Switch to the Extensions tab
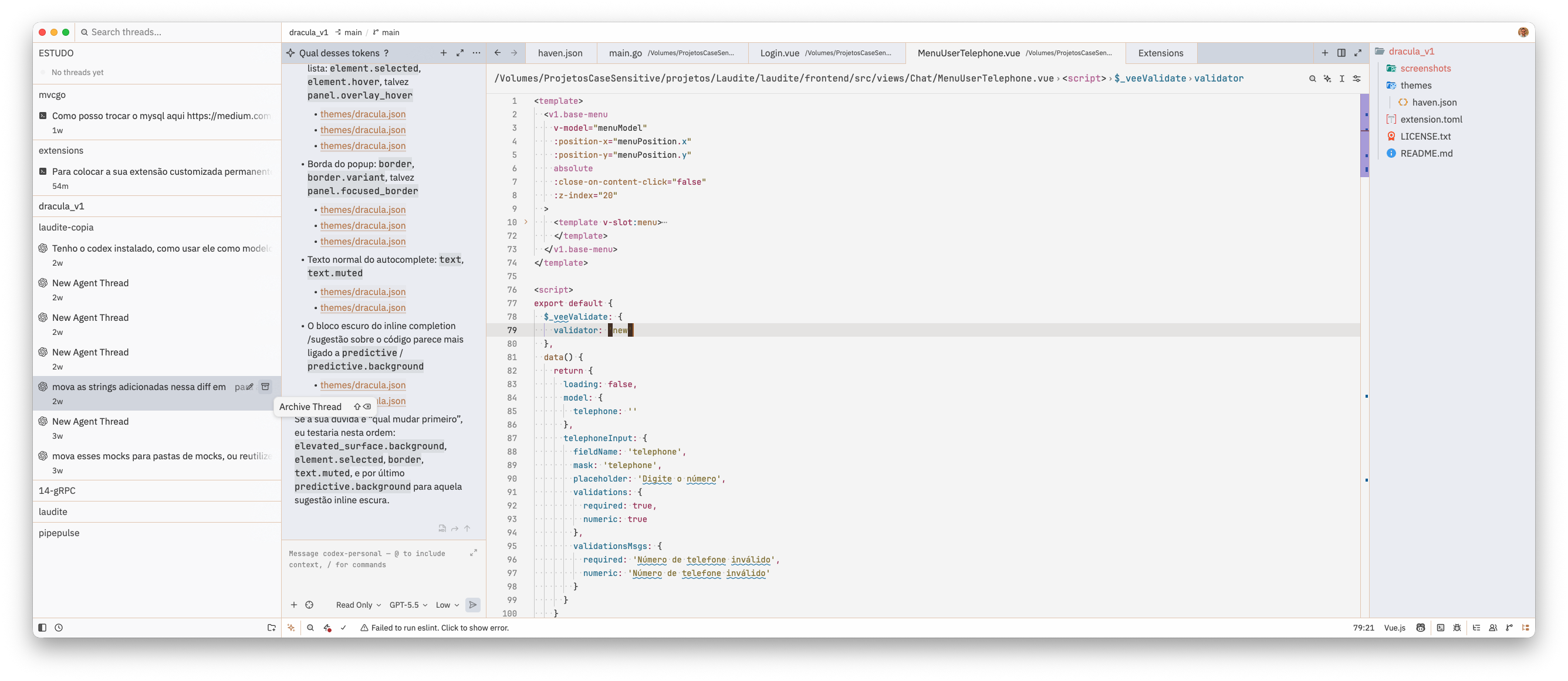1568x681 pixels. [x=1160, y=53]
